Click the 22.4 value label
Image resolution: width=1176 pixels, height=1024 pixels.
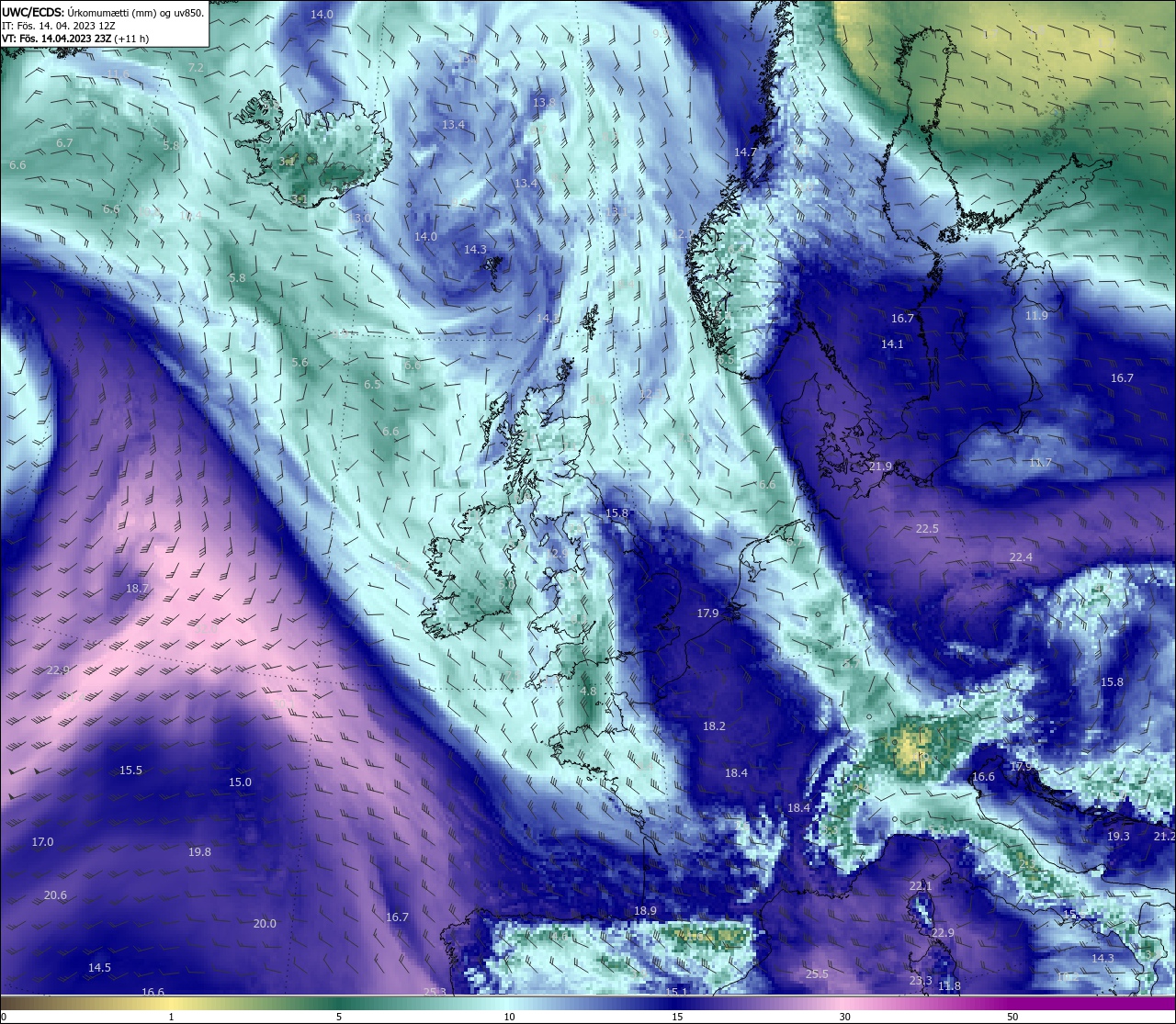(x=1021, y=557)
